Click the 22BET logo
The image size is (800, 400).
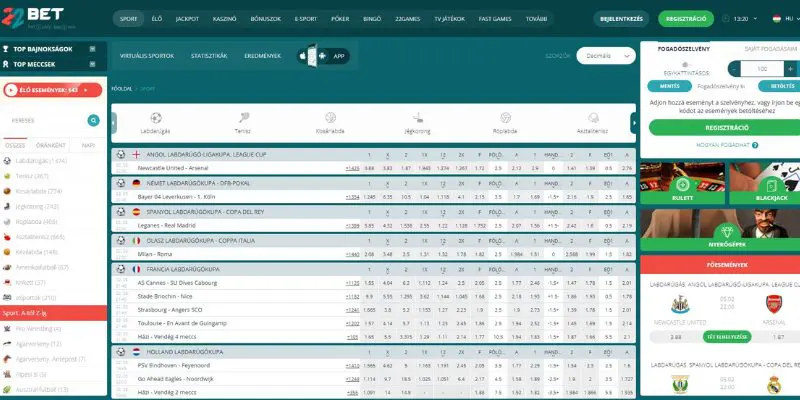point(38,18)
